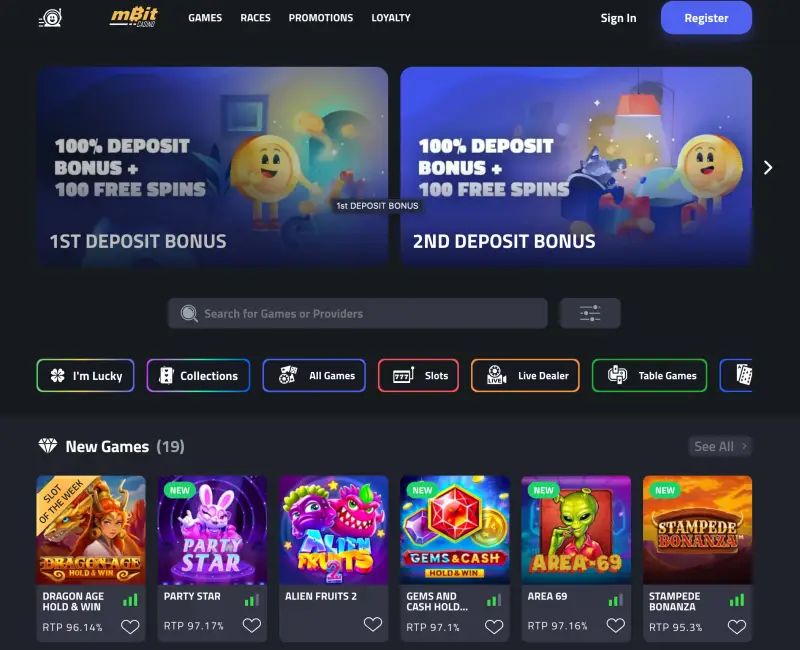
Task: Open the sidebar menu logo icon
Action: click(51, 18)
